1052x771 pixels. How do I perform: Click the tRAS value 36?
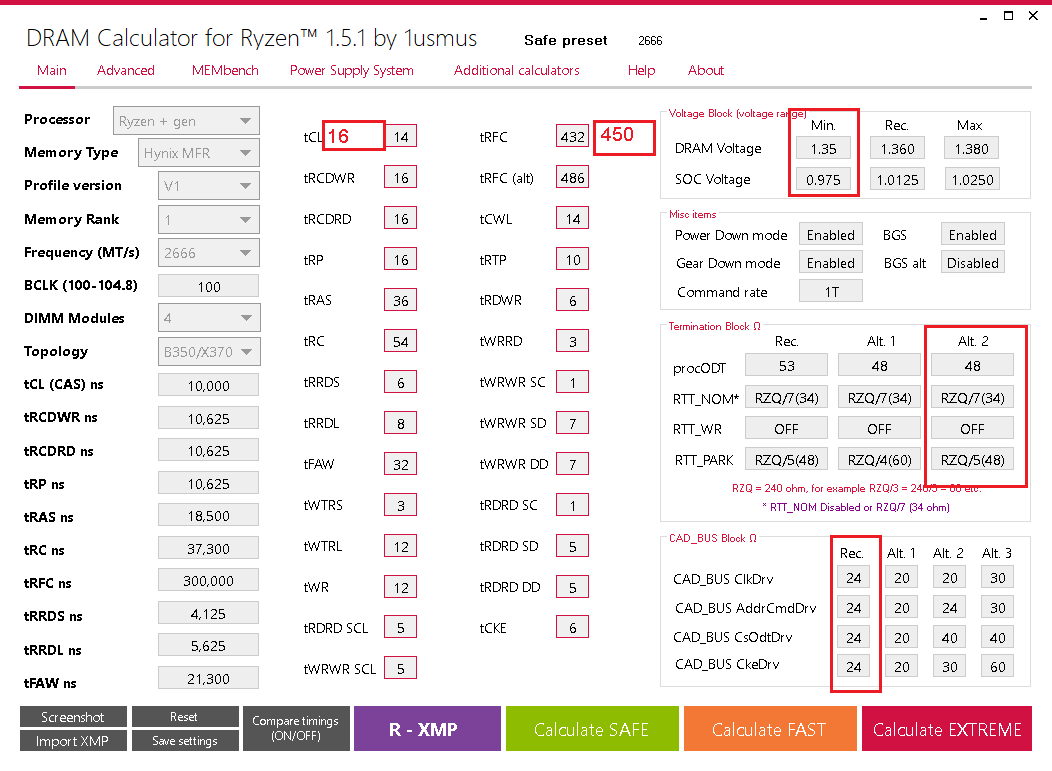point(401,300)
